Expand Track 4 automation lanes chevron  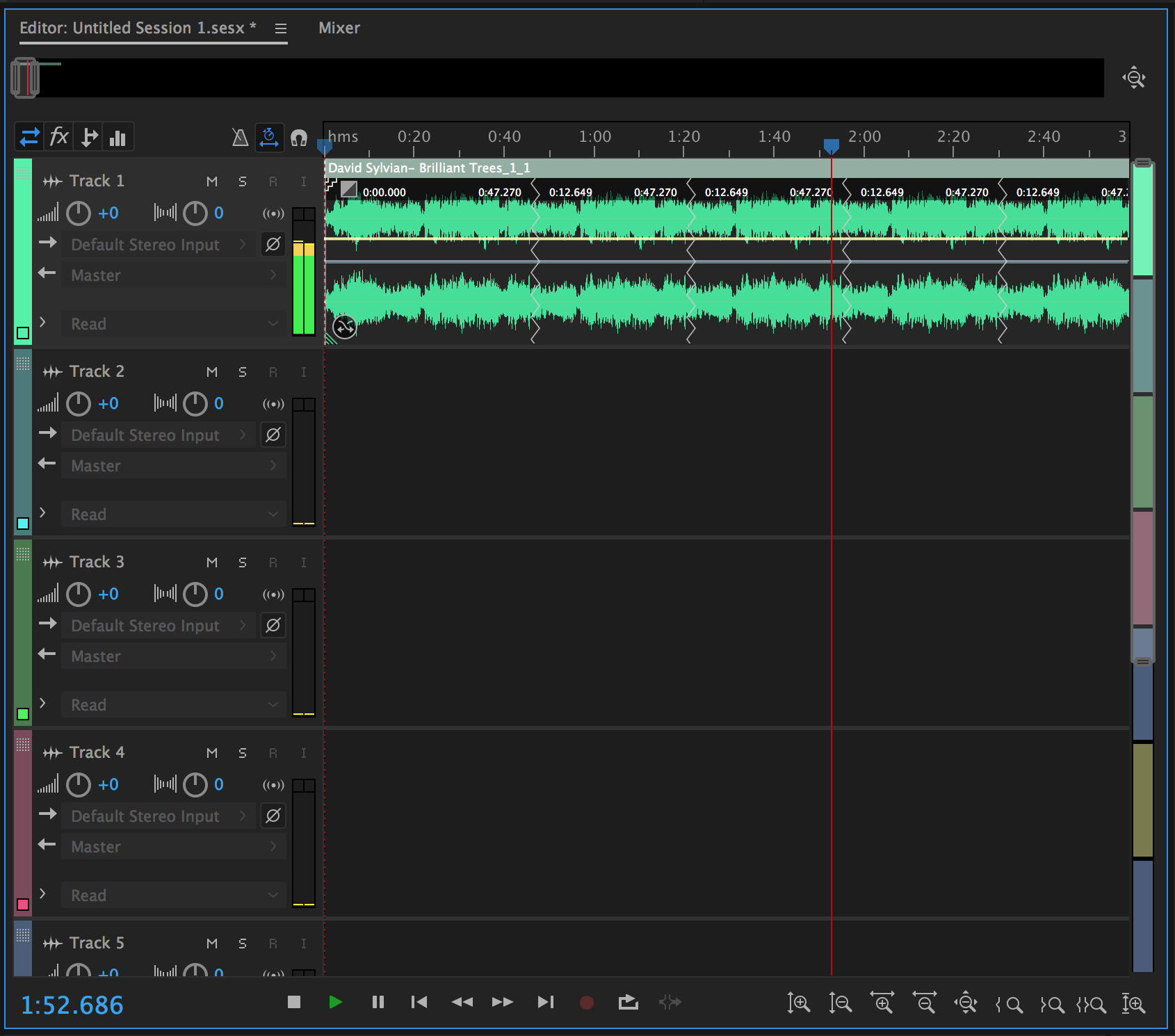tap(43, 893)
